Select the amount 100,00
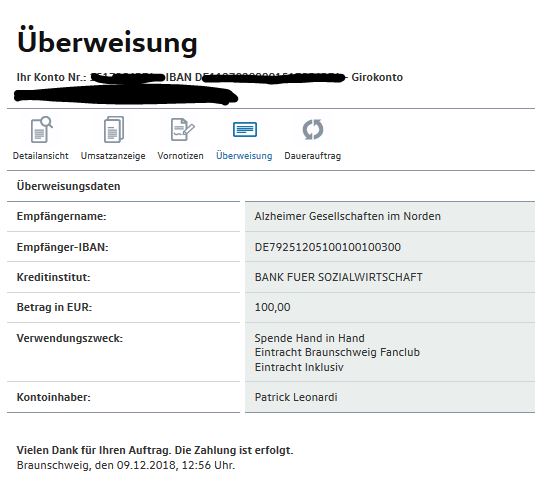 (272, 307)
